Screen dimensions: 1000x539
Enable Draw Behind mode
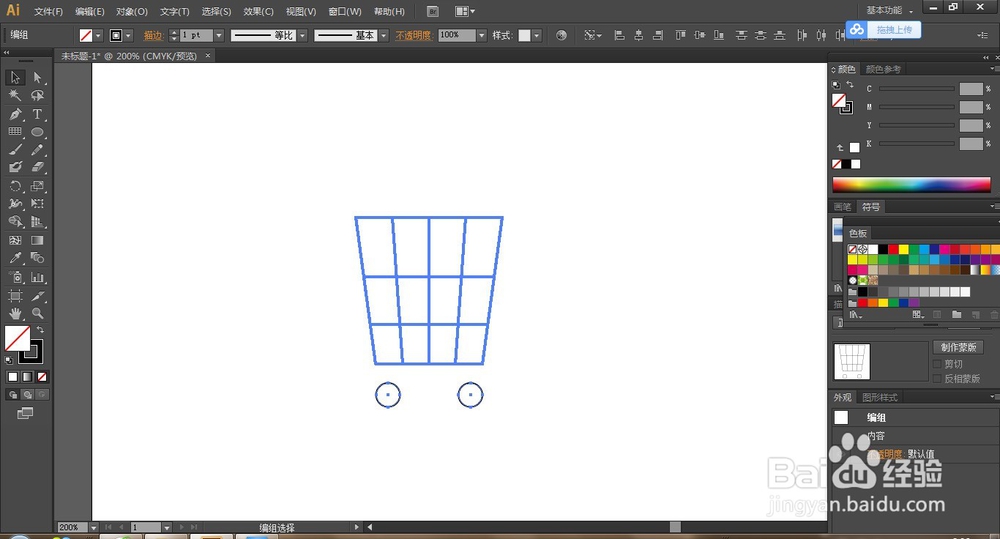pos(27,395)
